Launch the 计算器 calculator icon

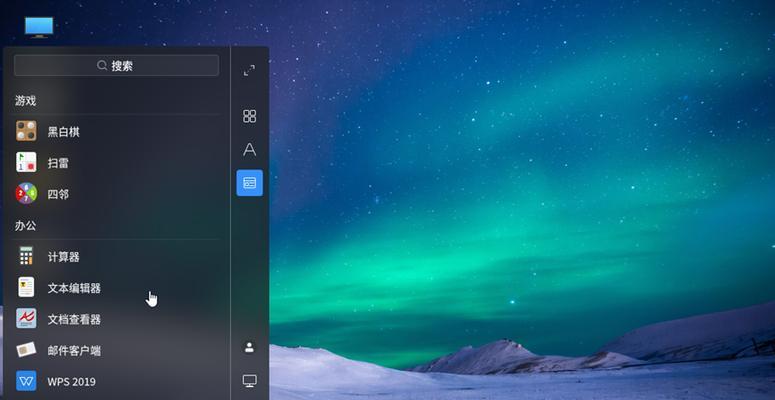(x=26, y=256)
